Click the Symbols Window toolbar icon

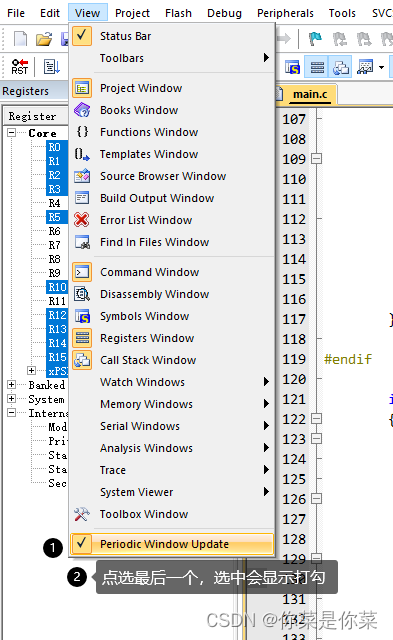tap(292, 67)
